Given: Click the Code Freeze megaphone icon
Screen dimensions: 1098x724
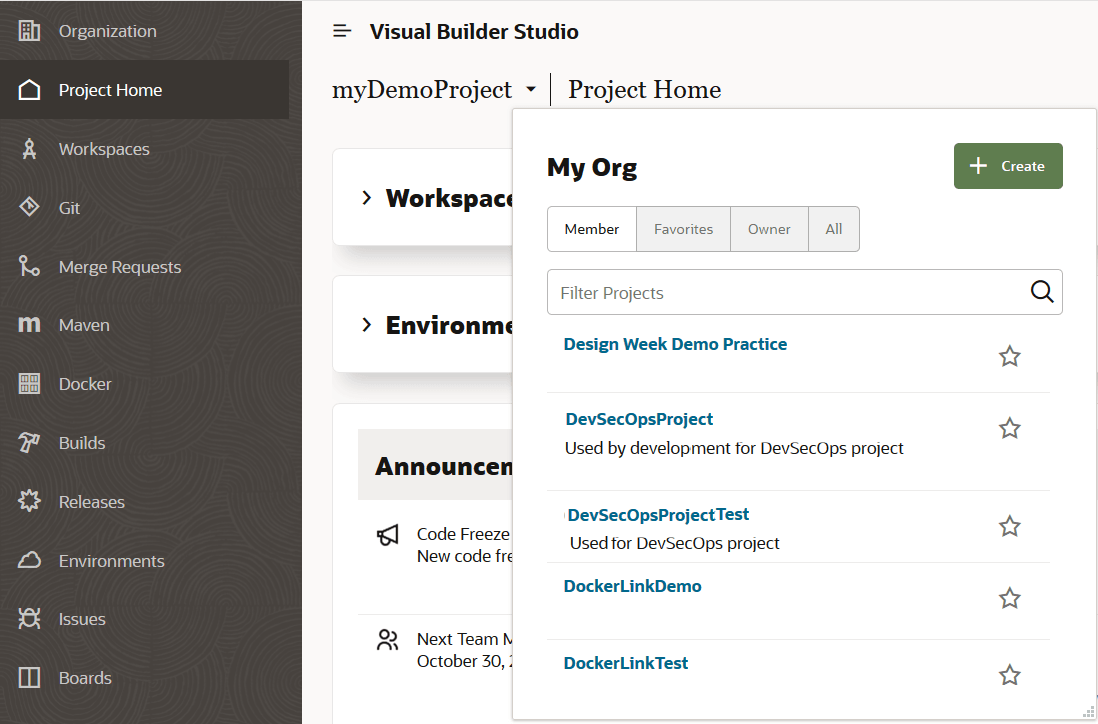Looking at the screenshot, I should click(x=388, y=536).
